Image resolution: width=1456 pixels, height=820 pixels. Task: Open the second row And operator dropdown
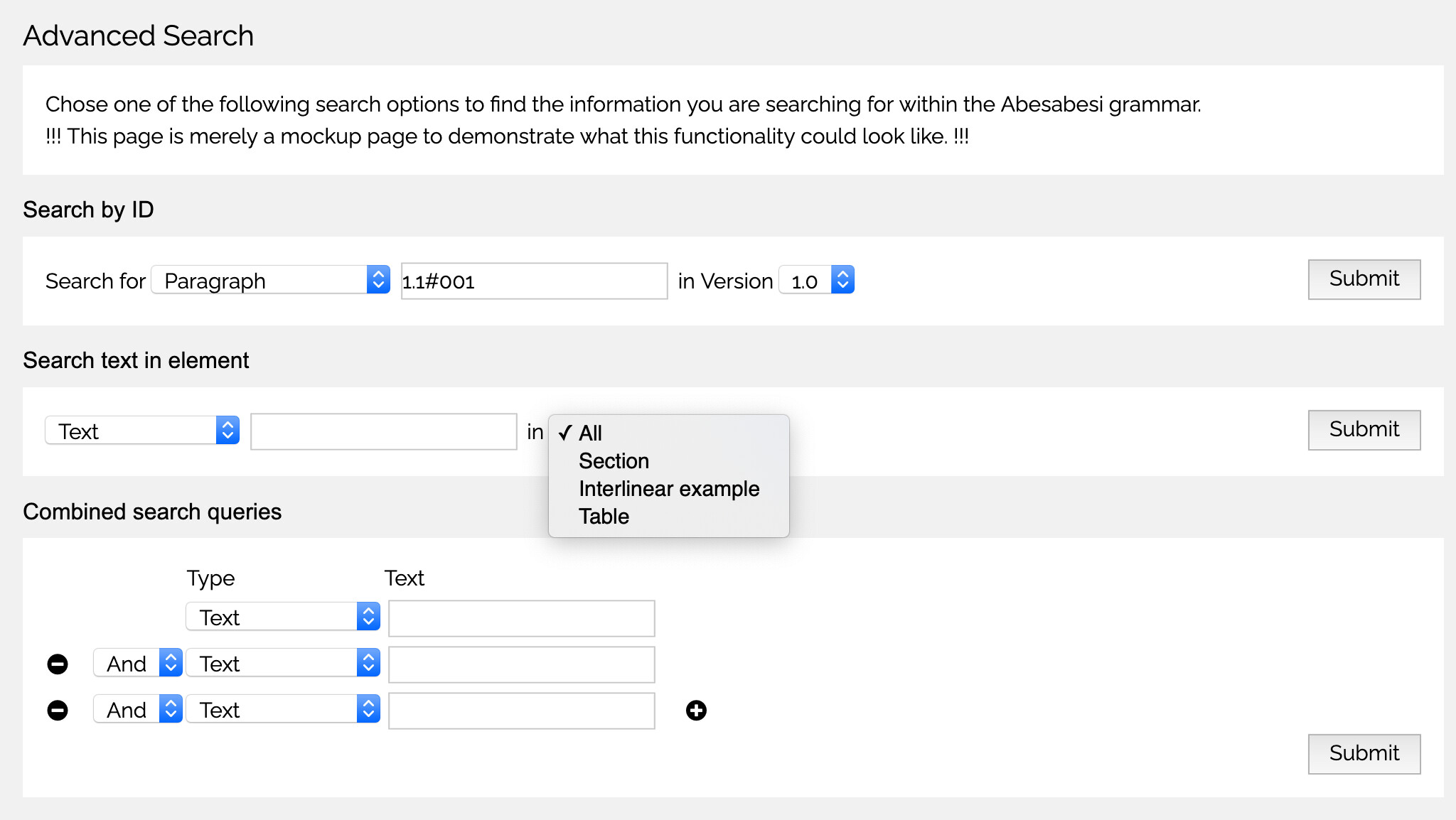[x=138, y=663]
